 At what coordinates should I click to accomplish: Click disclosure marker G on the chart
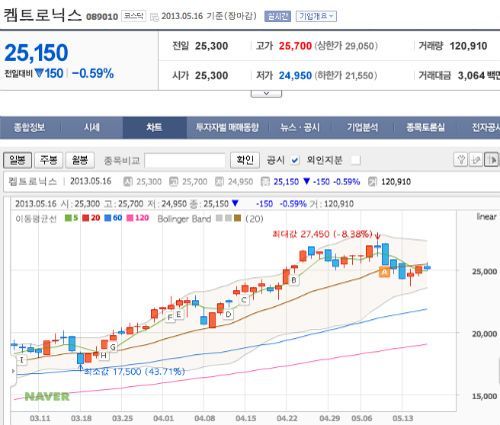(113, 347)
